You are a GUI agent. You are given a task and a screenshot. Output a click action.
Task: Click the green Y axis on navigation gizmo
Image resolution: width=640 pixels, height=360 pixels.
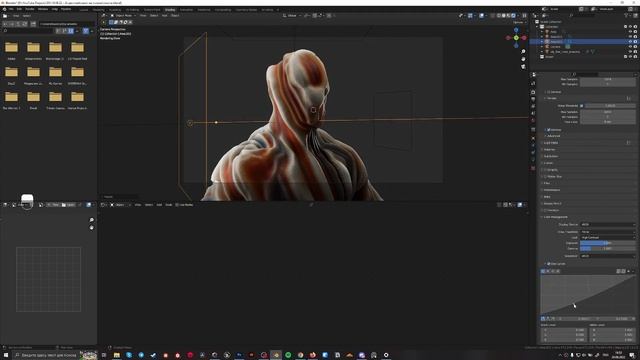pos(516,38)
